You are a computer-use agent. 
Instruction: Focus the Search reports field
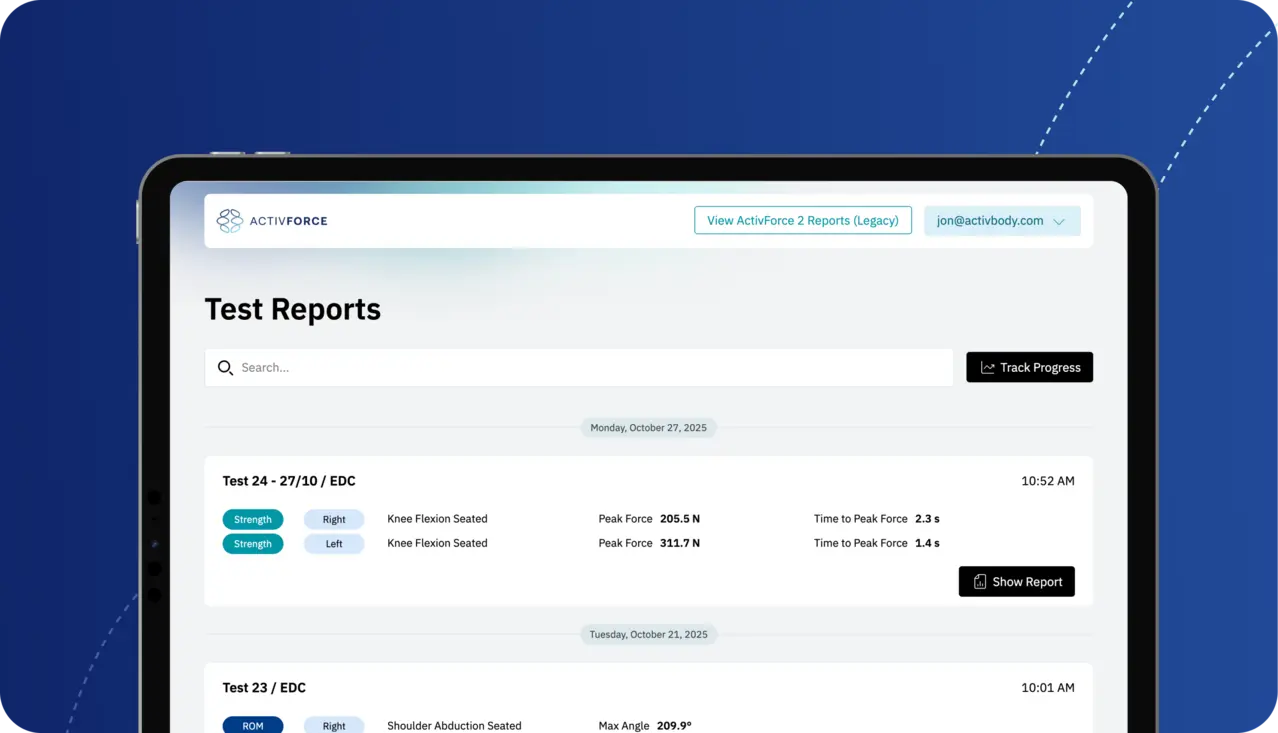590,368
